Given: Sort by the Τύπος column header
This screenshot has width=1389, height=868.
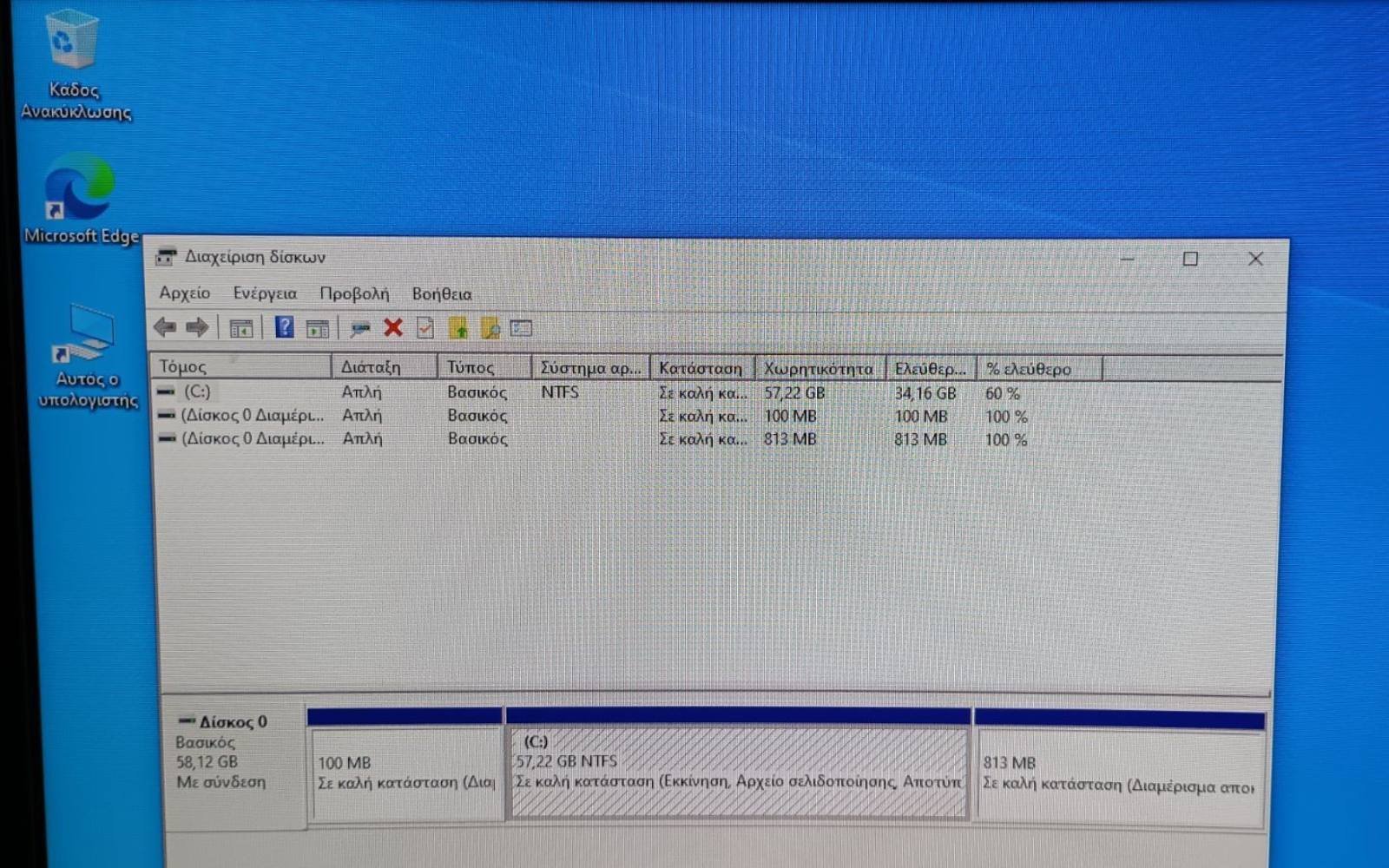Looking at the screenshot, I should [x=484, y=367].
